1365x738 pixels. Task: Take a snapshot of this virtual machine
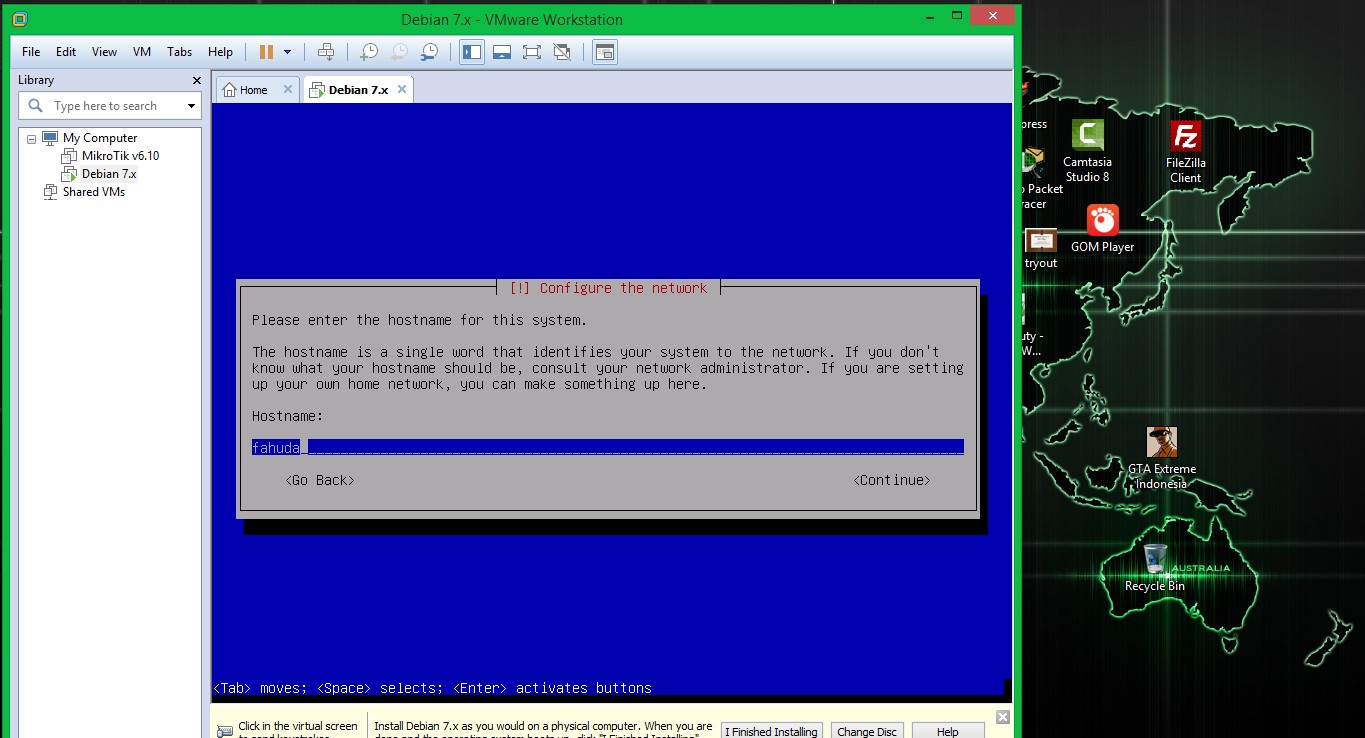[369, 52]
